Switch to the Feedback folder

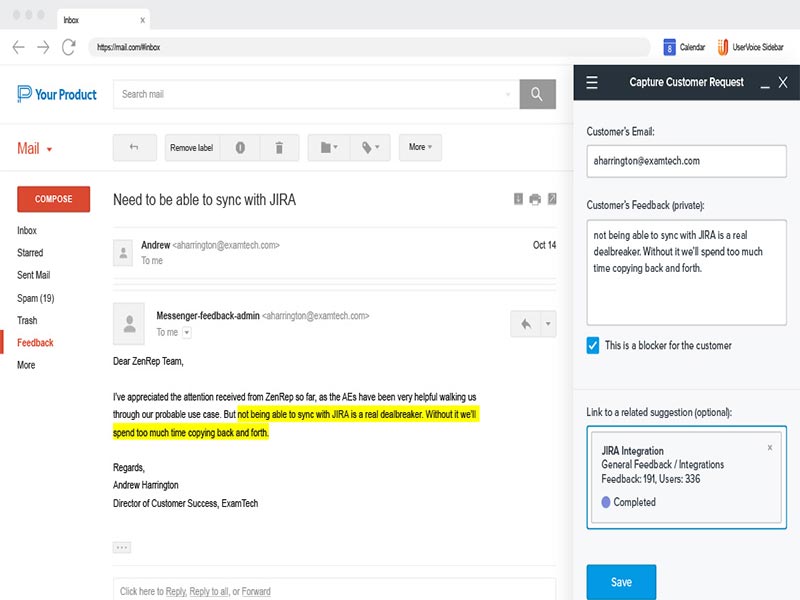point(35,342)
